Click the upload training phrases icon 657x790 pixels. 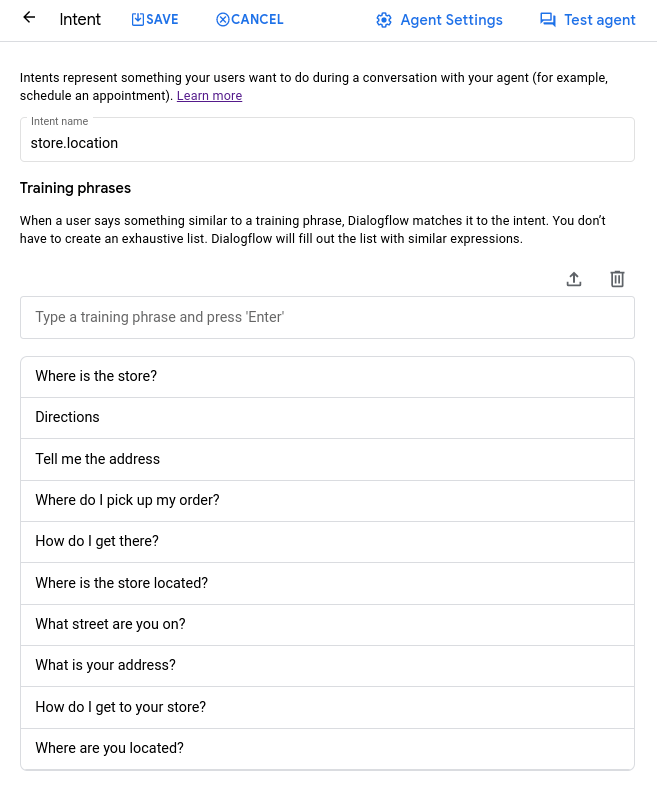click(x=574, y=279)
